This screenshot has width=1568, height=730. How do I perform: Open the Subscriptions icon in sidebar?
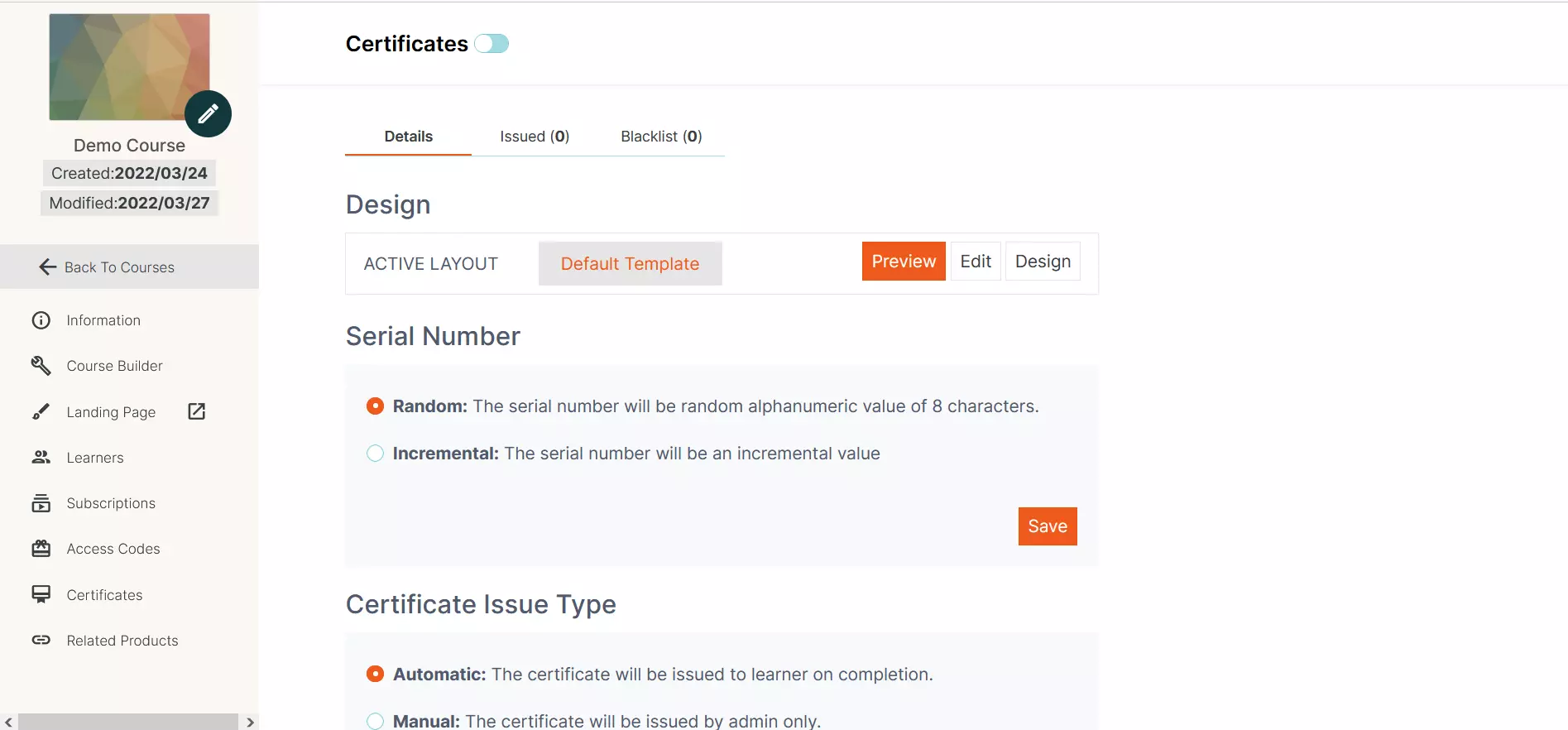(41, 503)
